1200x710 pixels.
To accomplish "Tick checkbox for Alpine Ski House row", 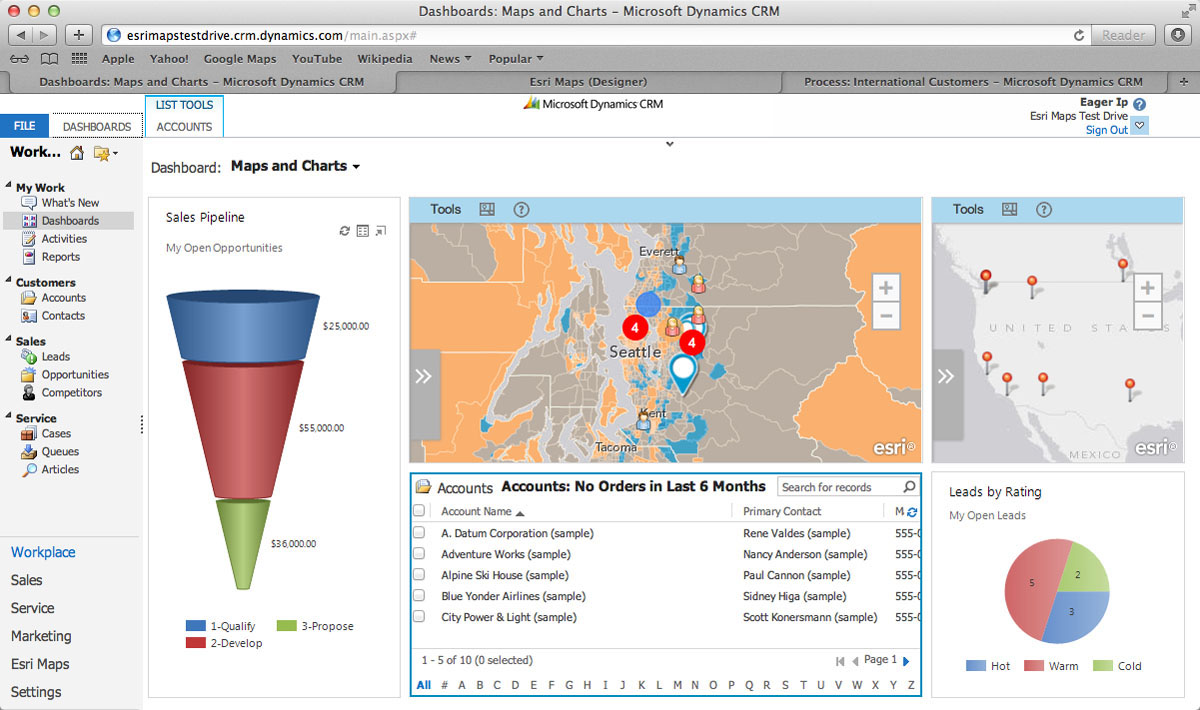I will point(419,575).
